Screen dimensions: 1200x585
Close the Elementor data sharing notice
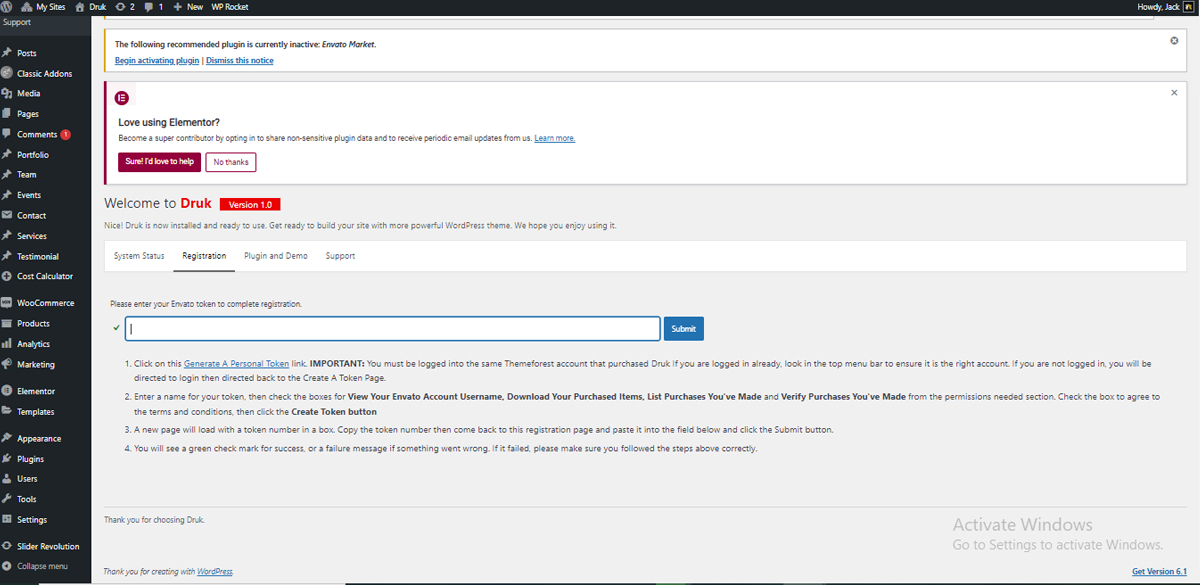coord(1174,92)
